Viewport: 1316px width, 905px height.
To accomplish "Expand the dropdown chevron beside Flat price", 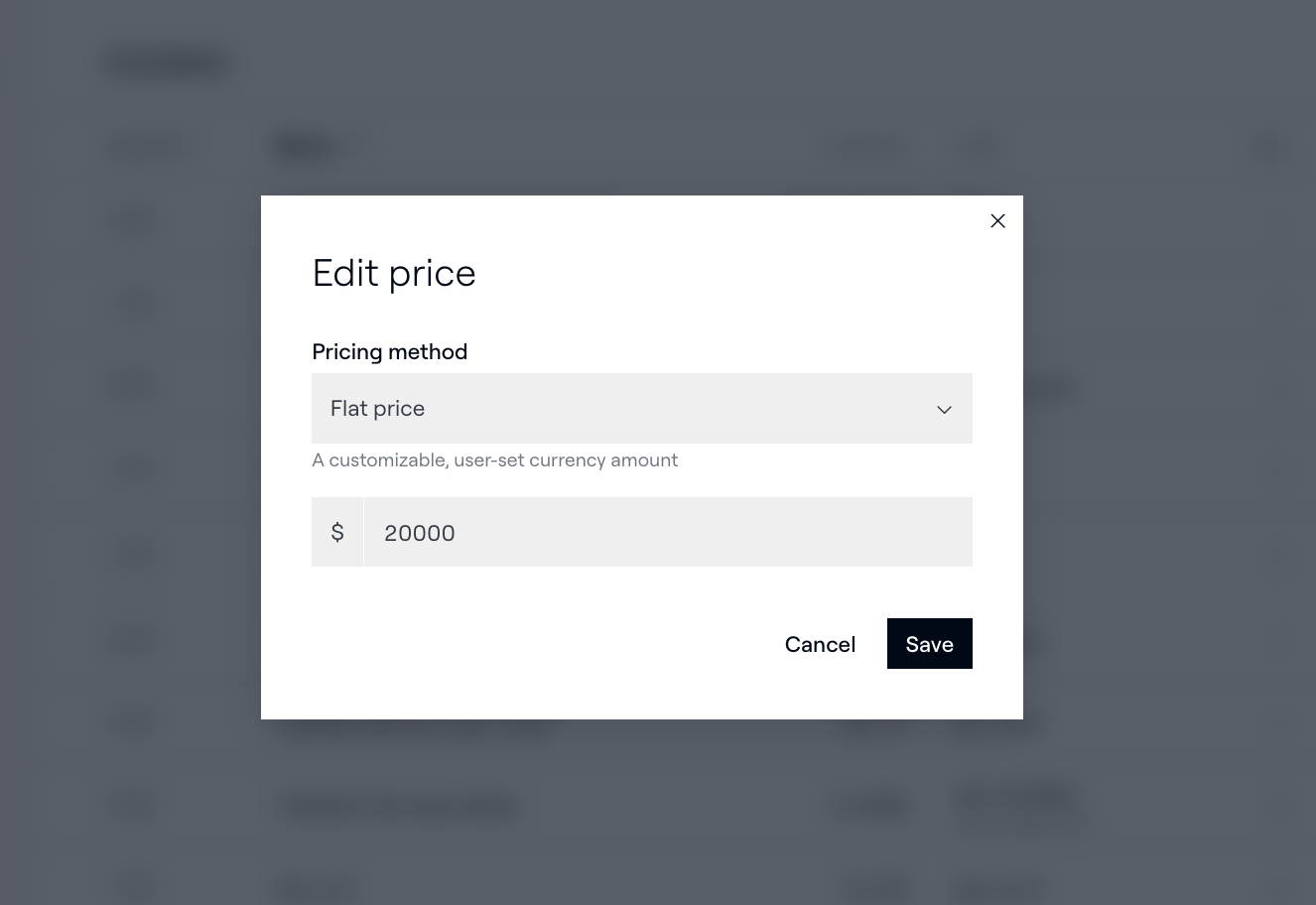I will [944, 409].
